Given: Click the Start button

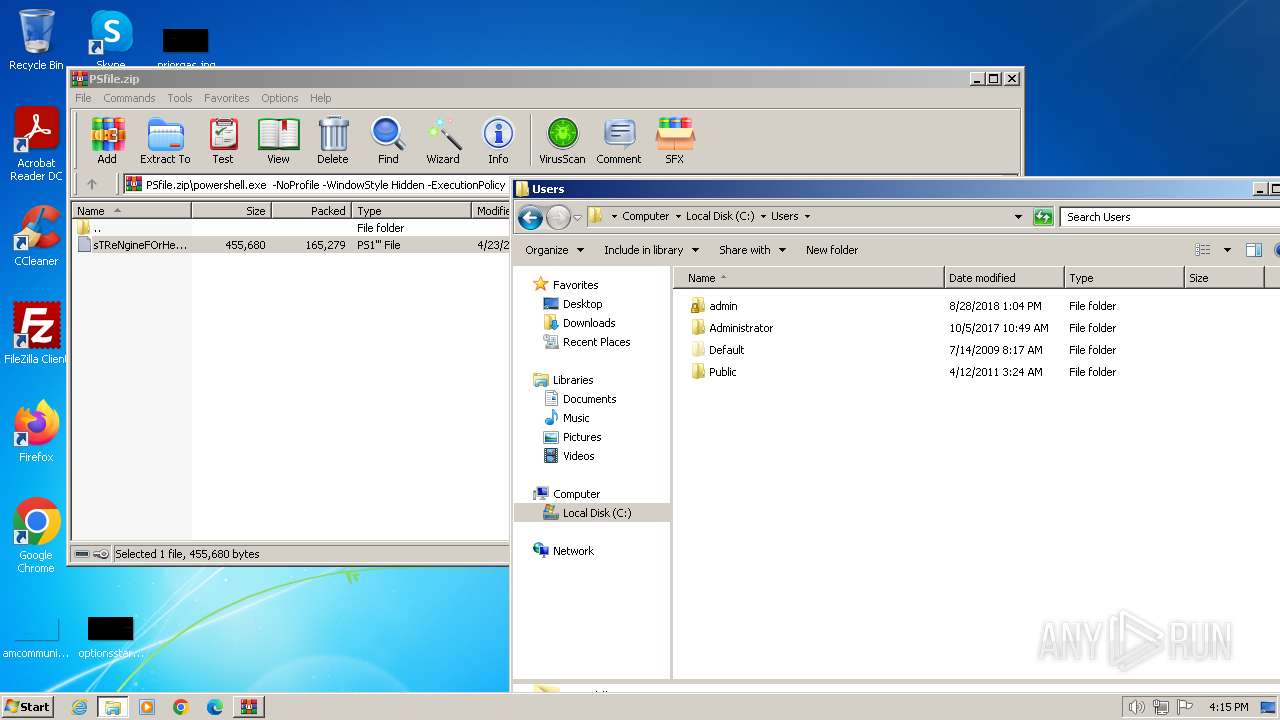Looking at the screenshot, I should [x=28, y=707].
